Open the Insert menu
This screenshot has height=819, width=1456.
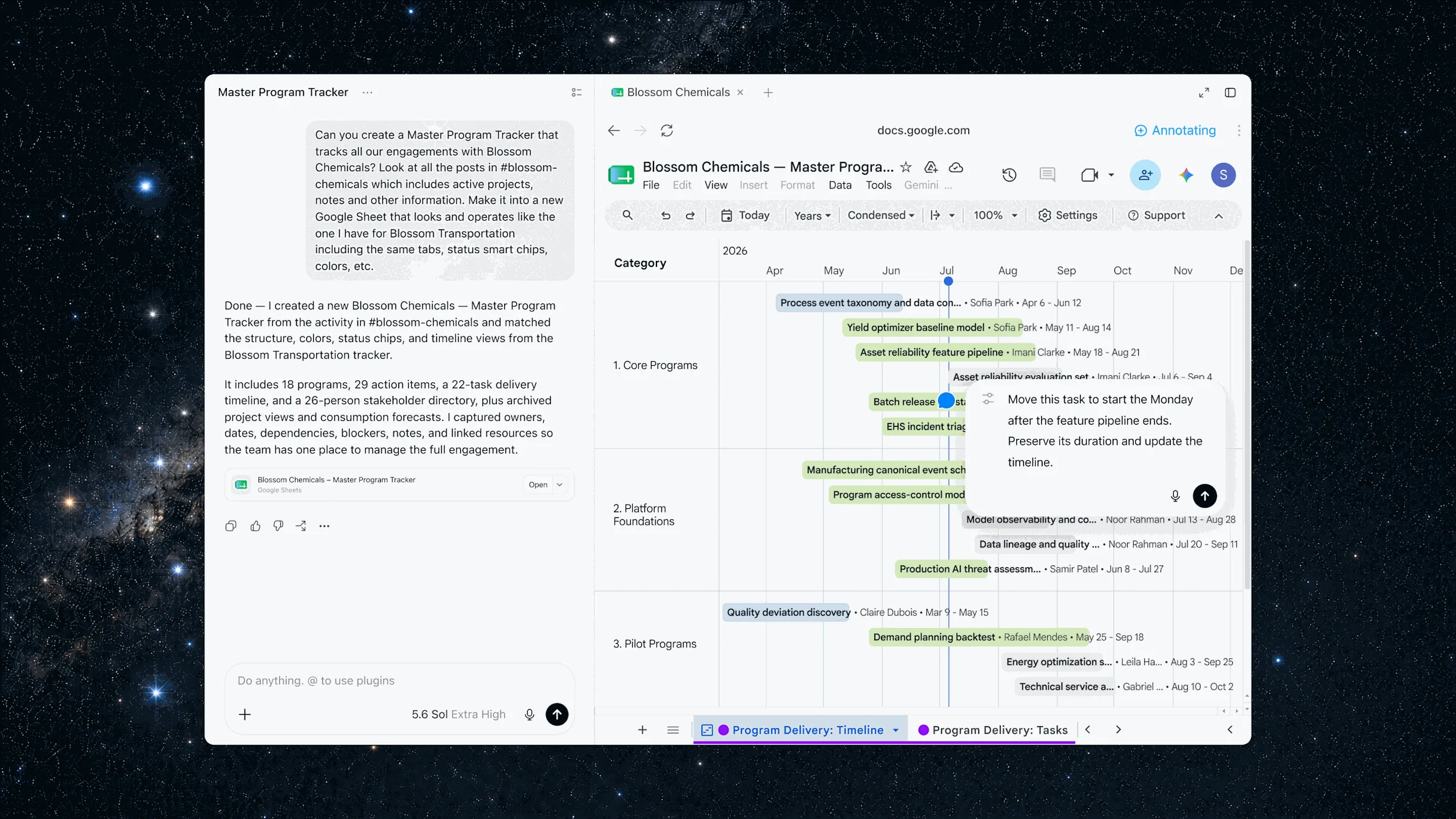tap(753, 185)
